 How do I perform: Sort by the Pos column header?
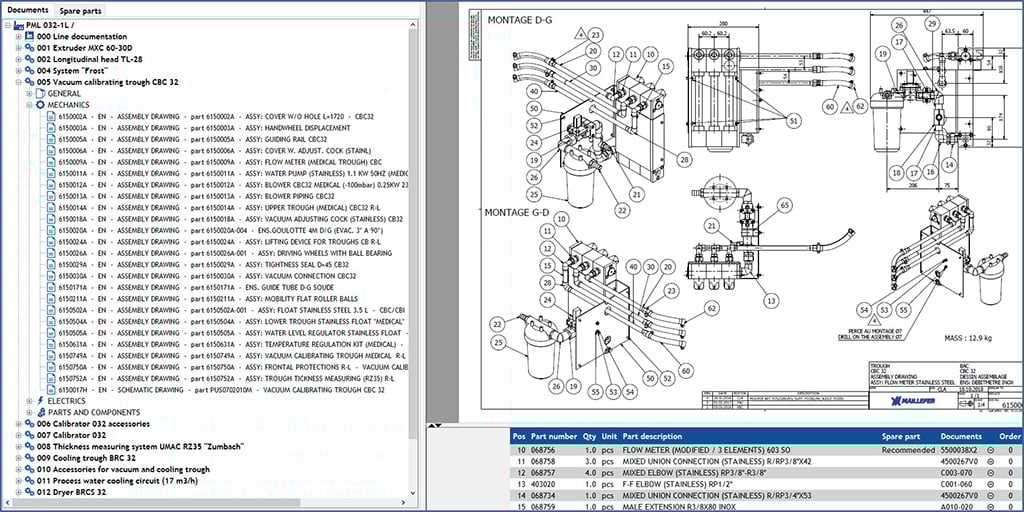coord(519,436)
